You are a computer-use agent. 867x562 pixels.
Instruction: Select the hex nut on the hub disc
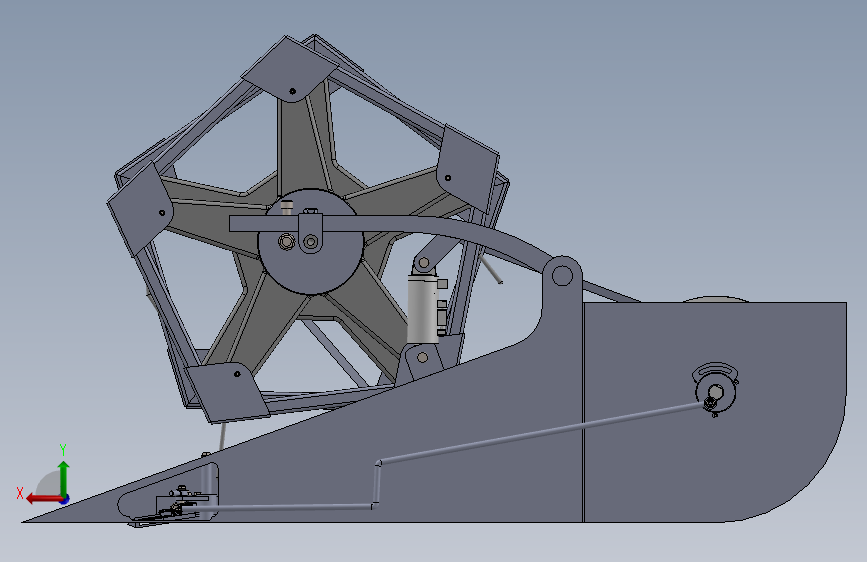286,242
